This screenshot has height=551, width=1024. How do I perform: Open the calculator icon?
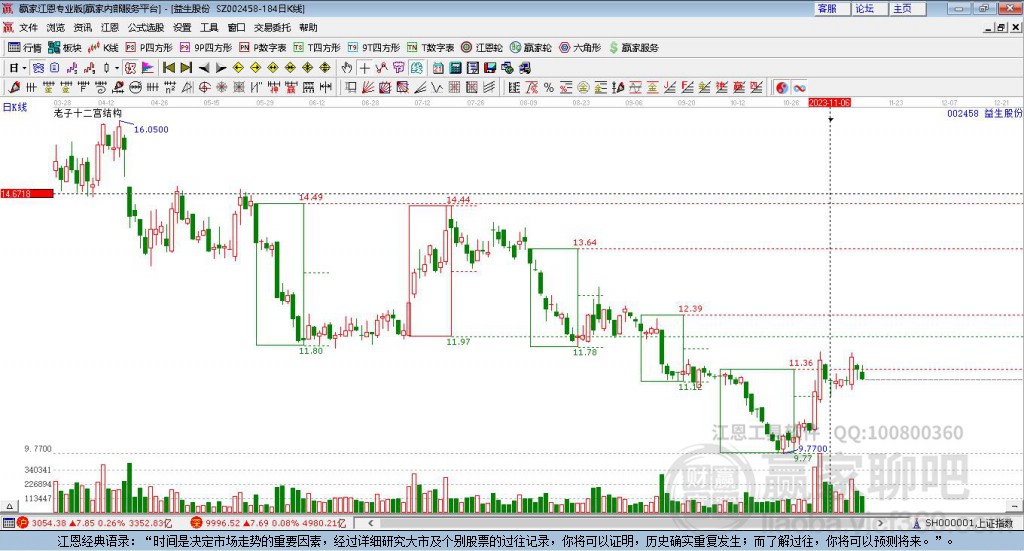click(455, 68)
